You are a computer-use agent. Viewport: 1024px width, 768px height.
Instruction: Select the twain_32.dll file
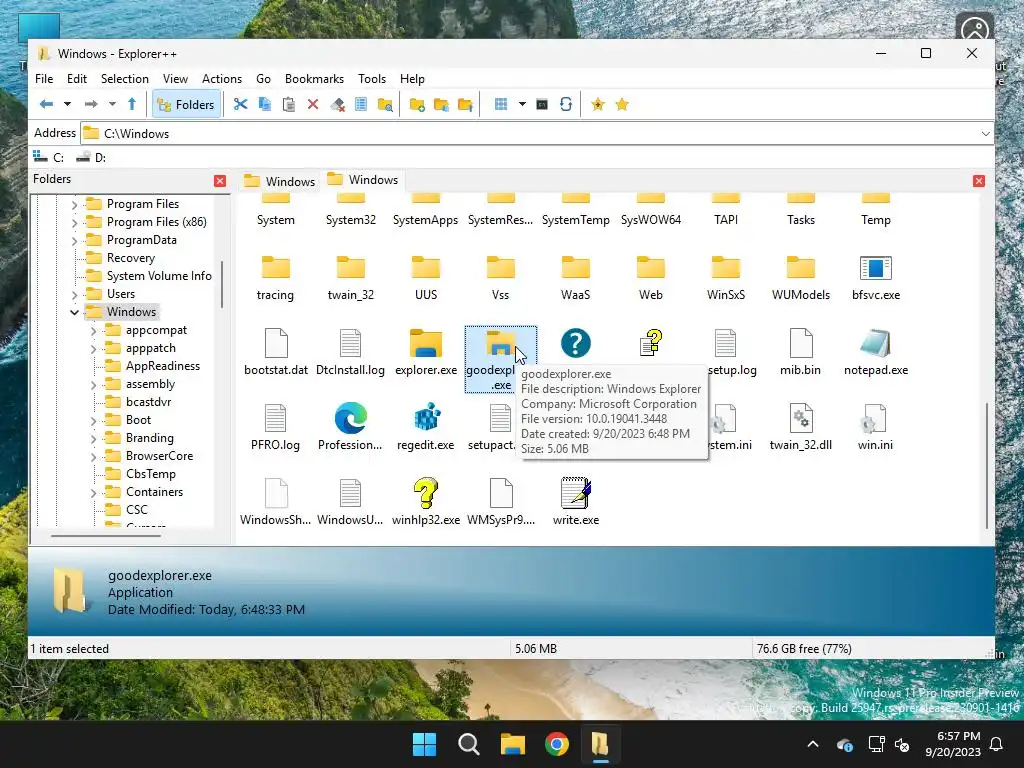(x=801, y=426)
